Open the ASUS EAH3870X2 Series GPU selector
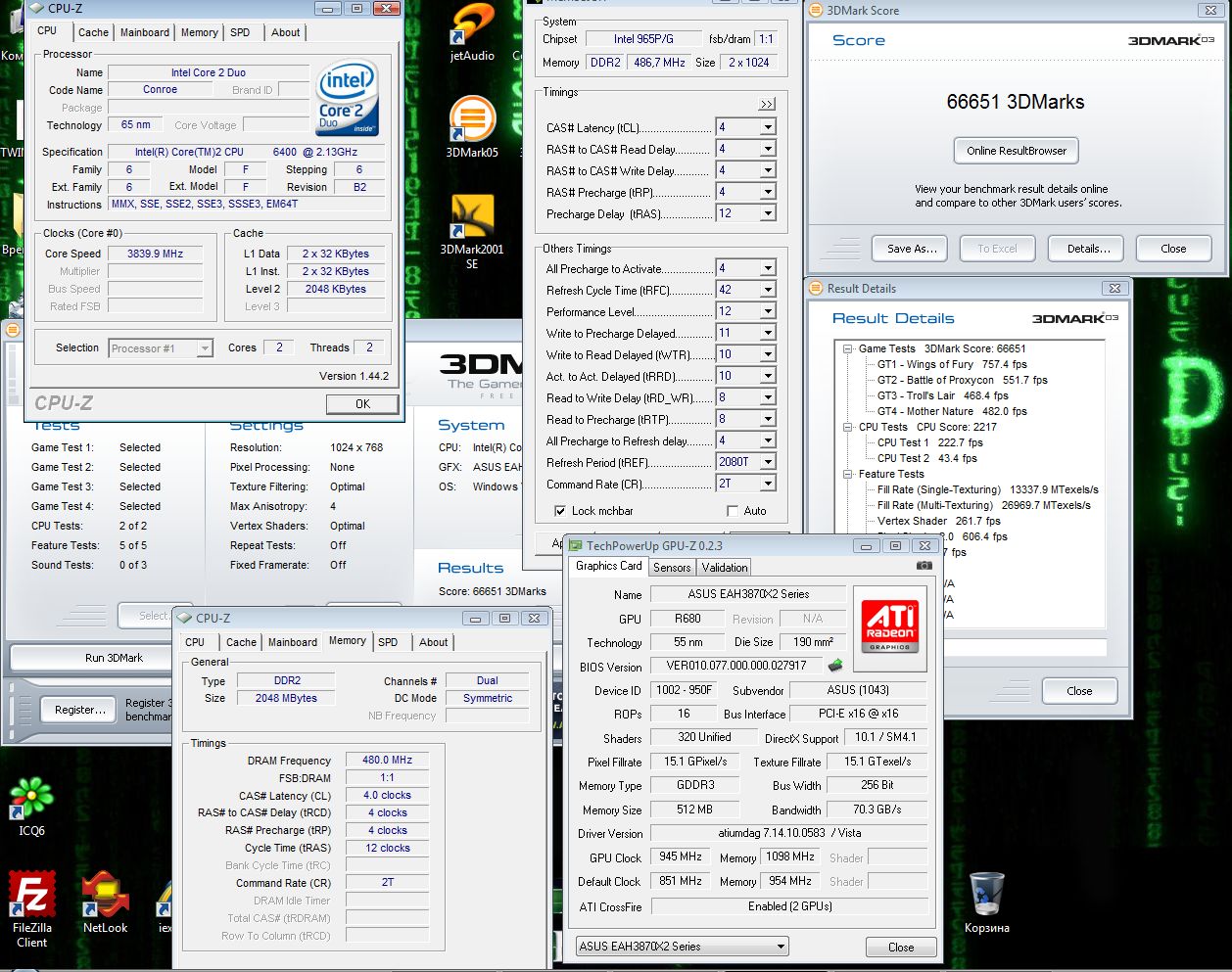The image size is (1232, 972). tap(683, 947)
